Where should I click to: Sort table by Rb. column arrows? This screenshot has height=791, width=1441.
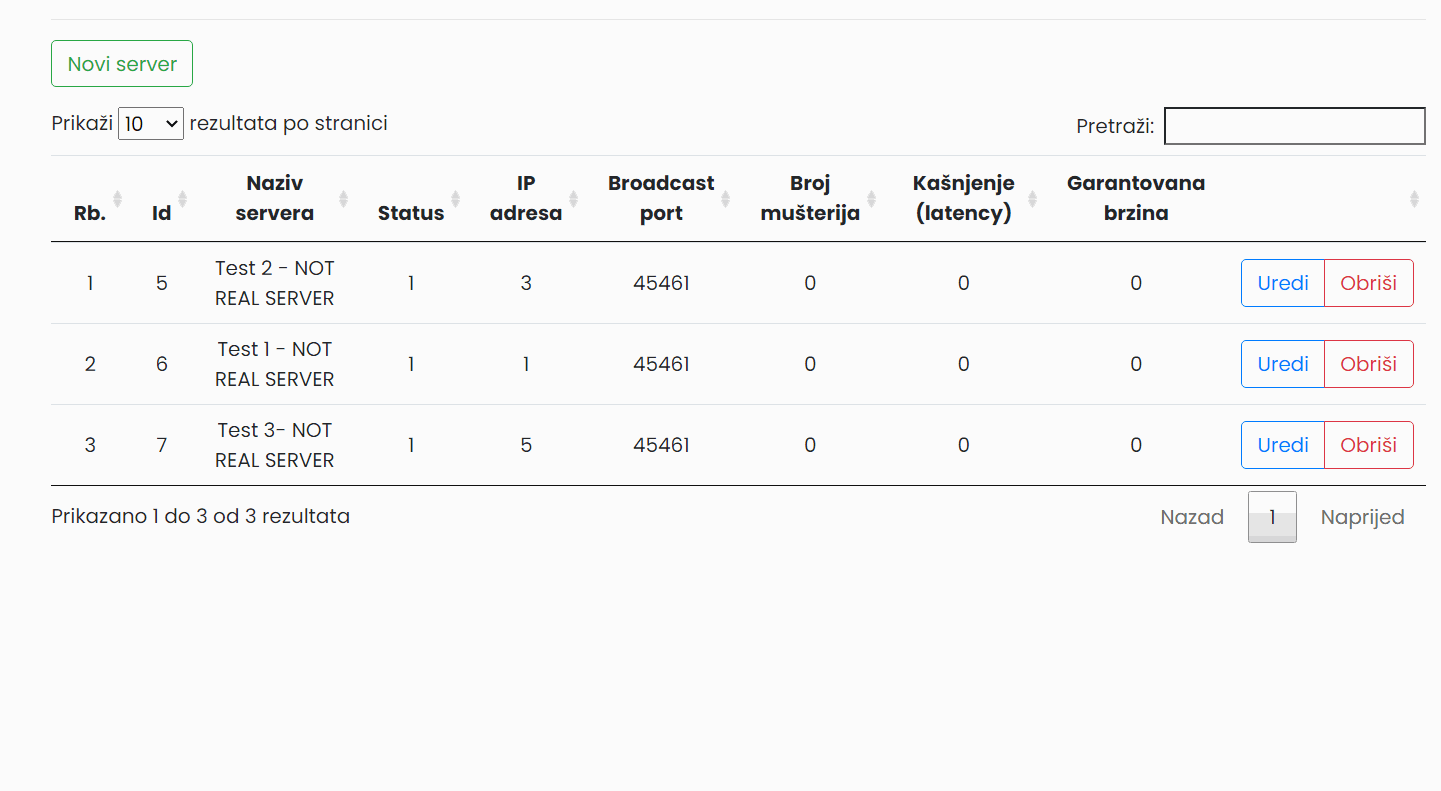(117, 198)
